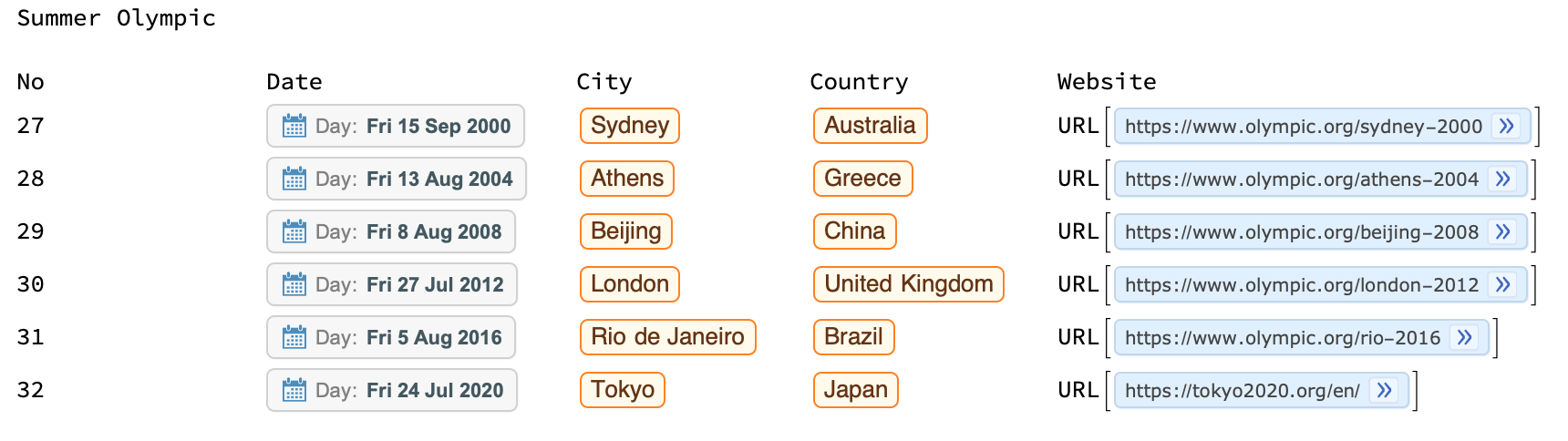Click the Japan country tag
Screen dimensions: 1568x441
click(x=855, y=390)
